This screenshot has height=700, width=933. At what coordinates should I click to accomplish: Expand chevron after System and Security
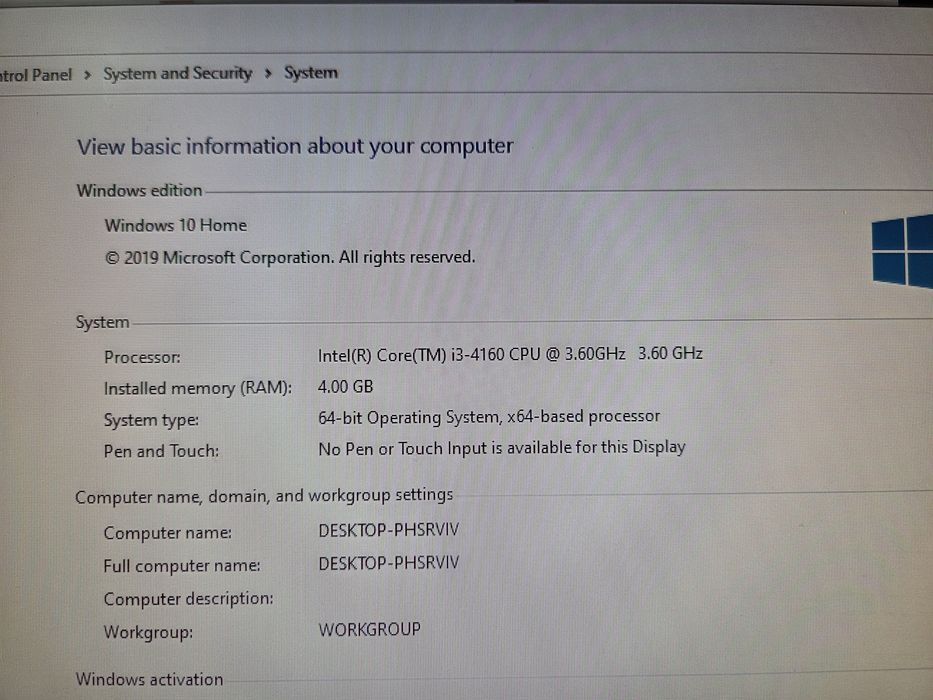click(x=268, y=73)
